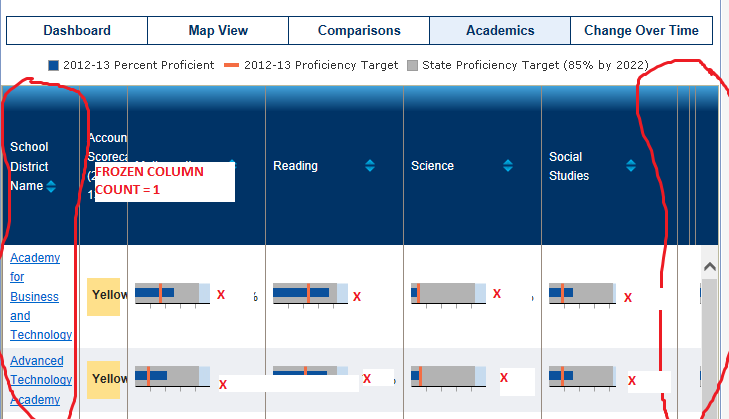Sort the Social Studies column
The image size is (729, 419).
coord(630,166)
